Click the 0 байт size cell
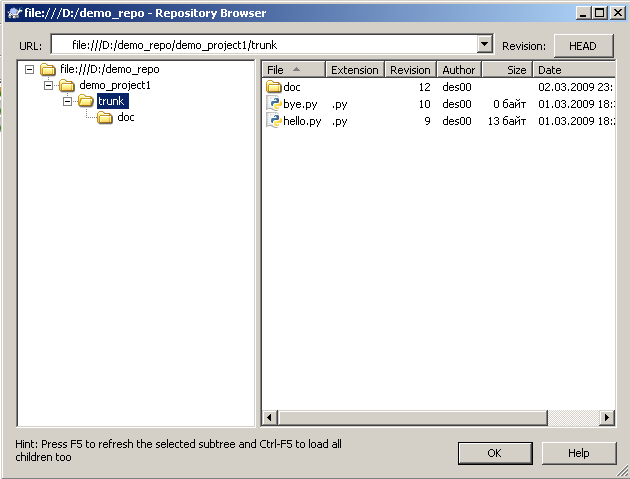630x479 pixels. pyautogui.click(x=509, y=104)
